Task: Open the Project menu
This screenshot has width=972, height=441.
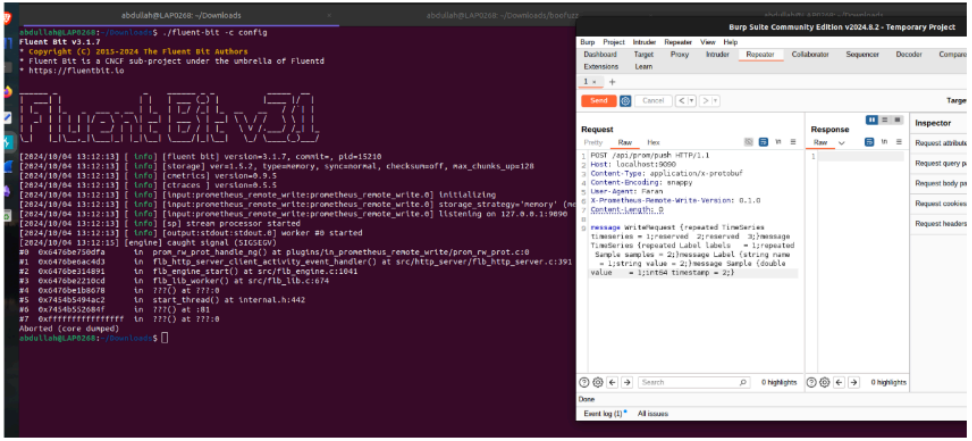Action: point(614,42)
